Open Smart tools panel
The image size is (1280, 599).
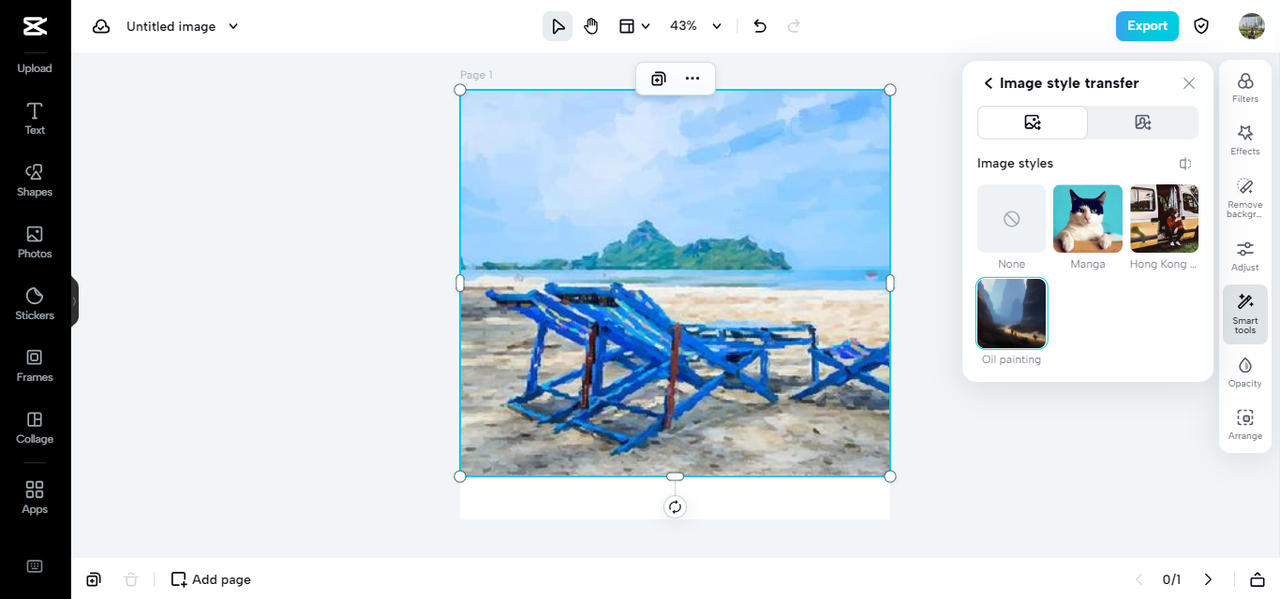point(1245,314)
